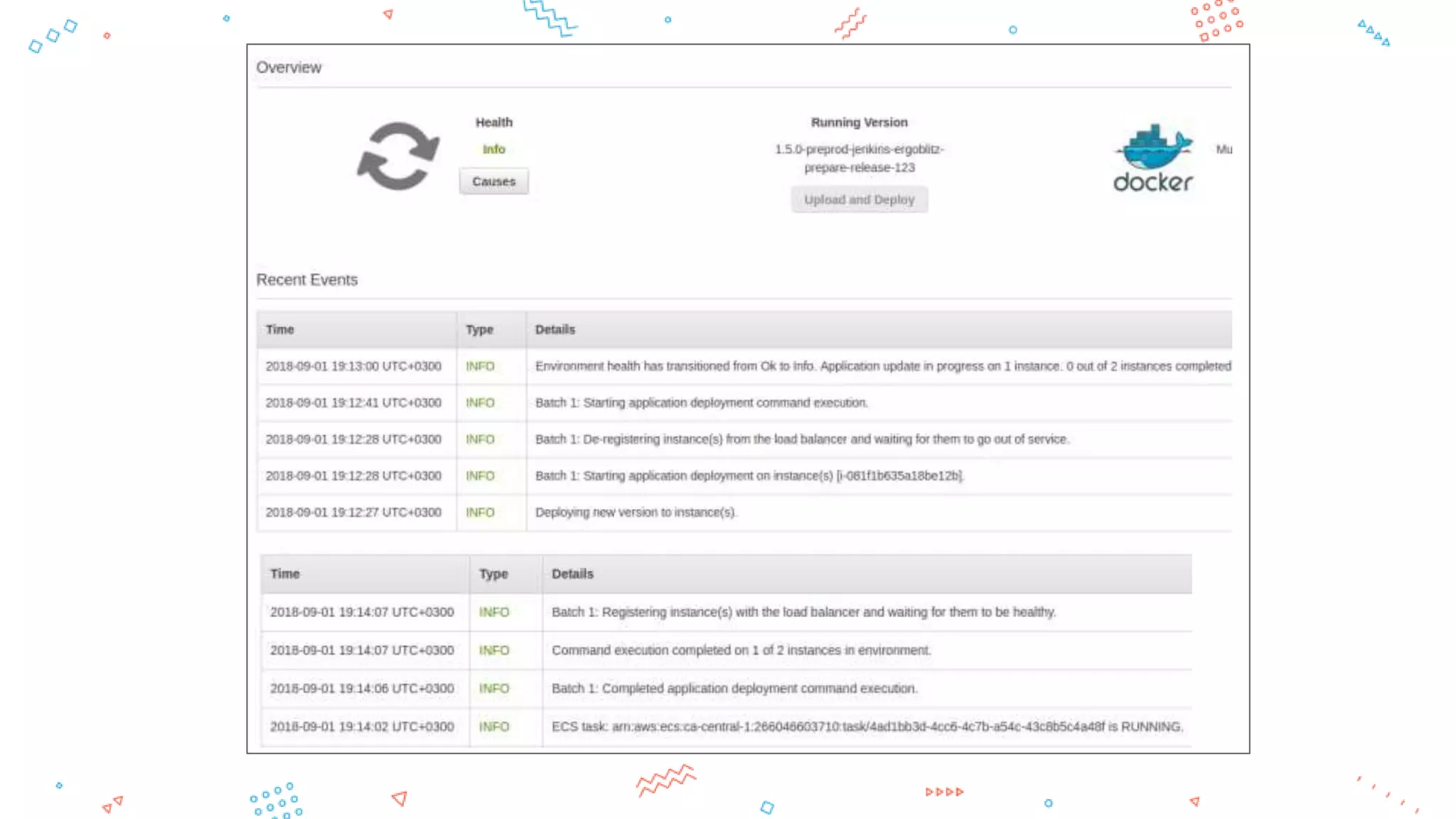Click the running version name text
This screenshot has width=1456, height=819.
pyautogui.click(x=859, y=158)
